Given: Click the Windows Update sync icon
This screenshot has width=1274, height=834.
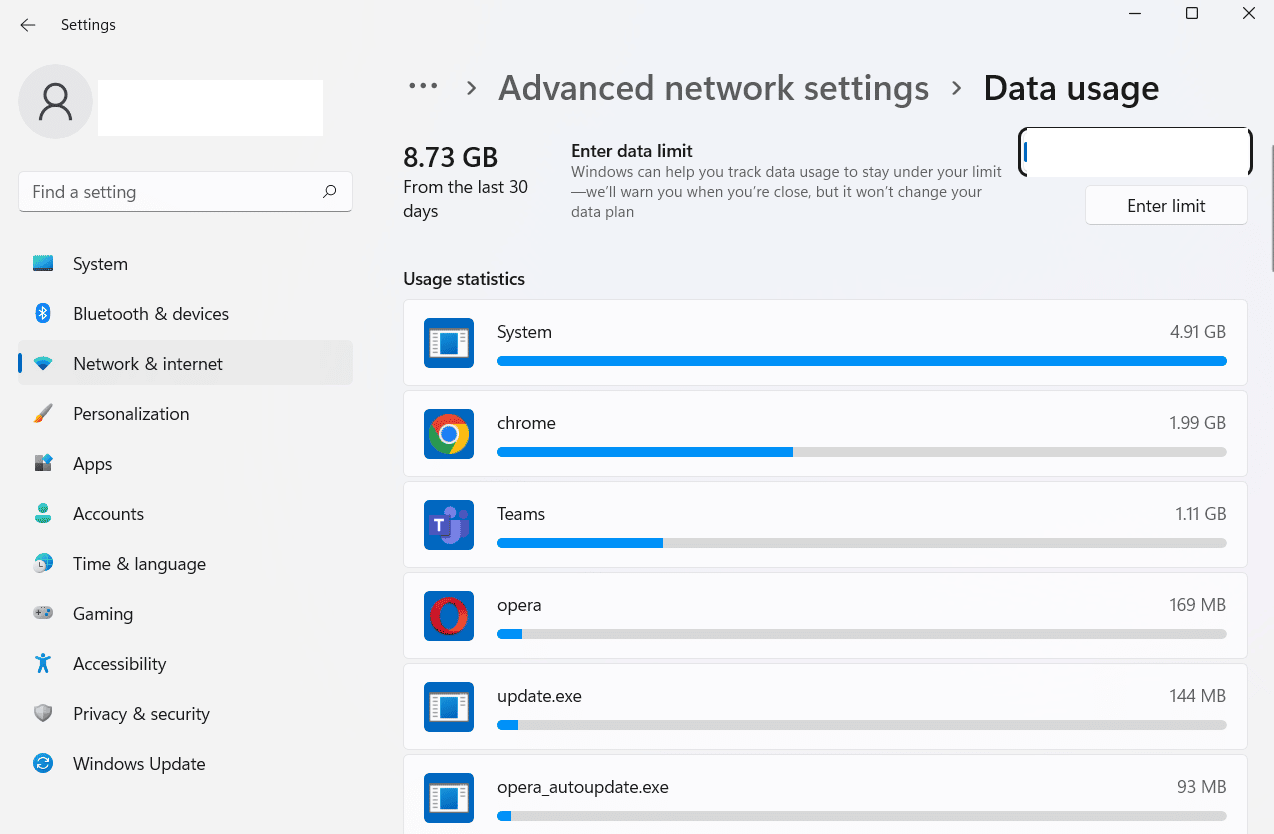Looking at the screenshot, I should pyautogui.click(x=43, y=764).
